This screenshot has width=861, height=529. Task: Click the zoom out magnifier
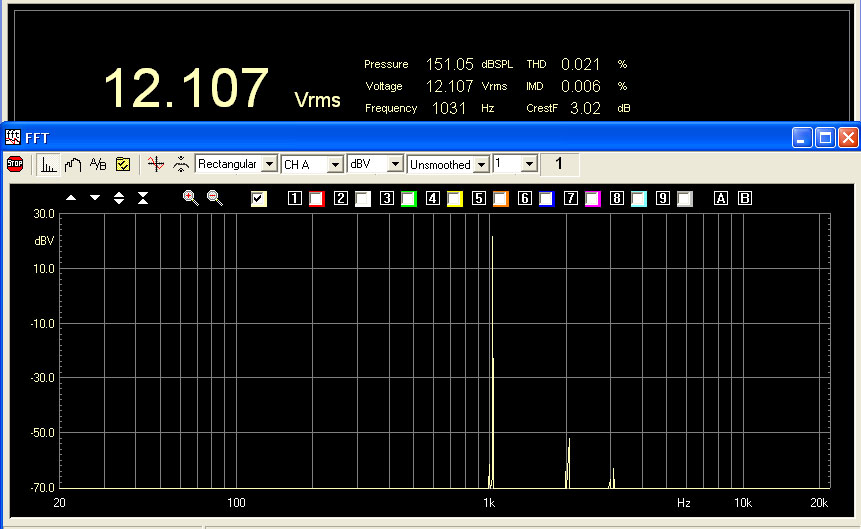215,198
